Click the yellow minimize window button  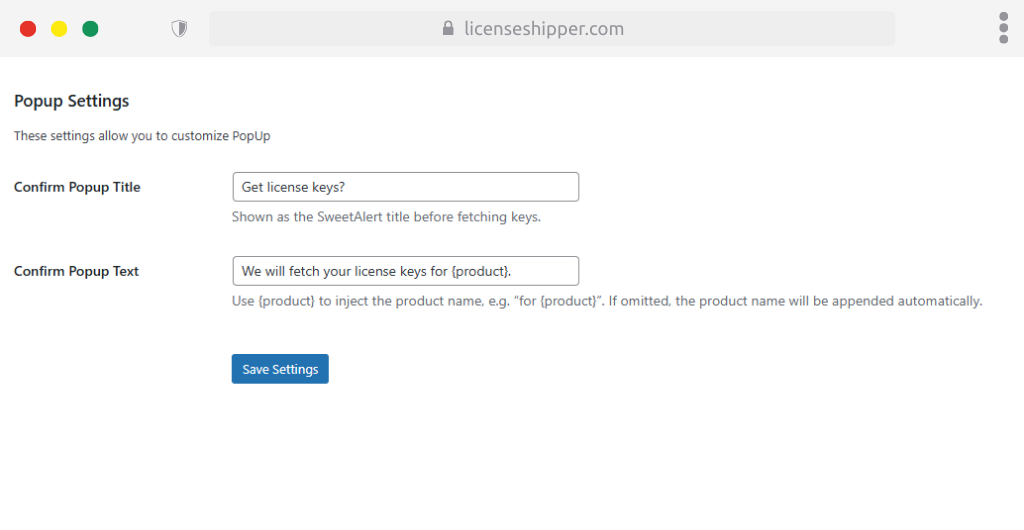tap(59, 29)
